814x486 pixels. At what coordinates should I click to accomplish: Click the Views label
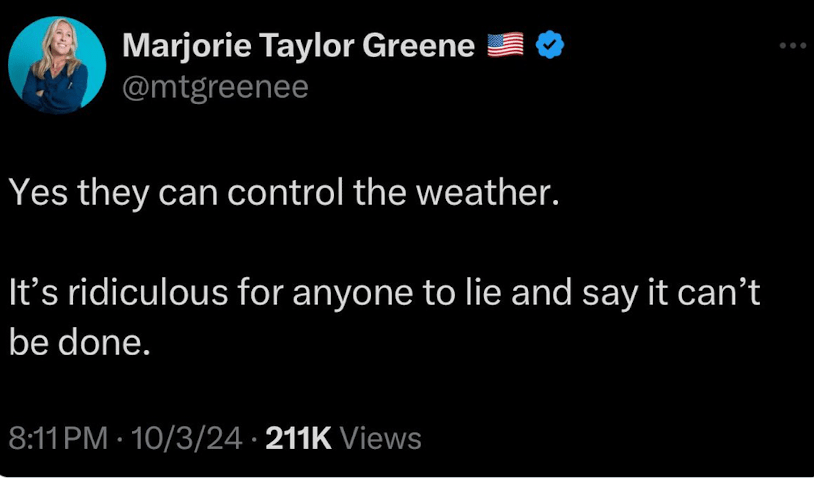pyautogui.click(x=381, y=438)
